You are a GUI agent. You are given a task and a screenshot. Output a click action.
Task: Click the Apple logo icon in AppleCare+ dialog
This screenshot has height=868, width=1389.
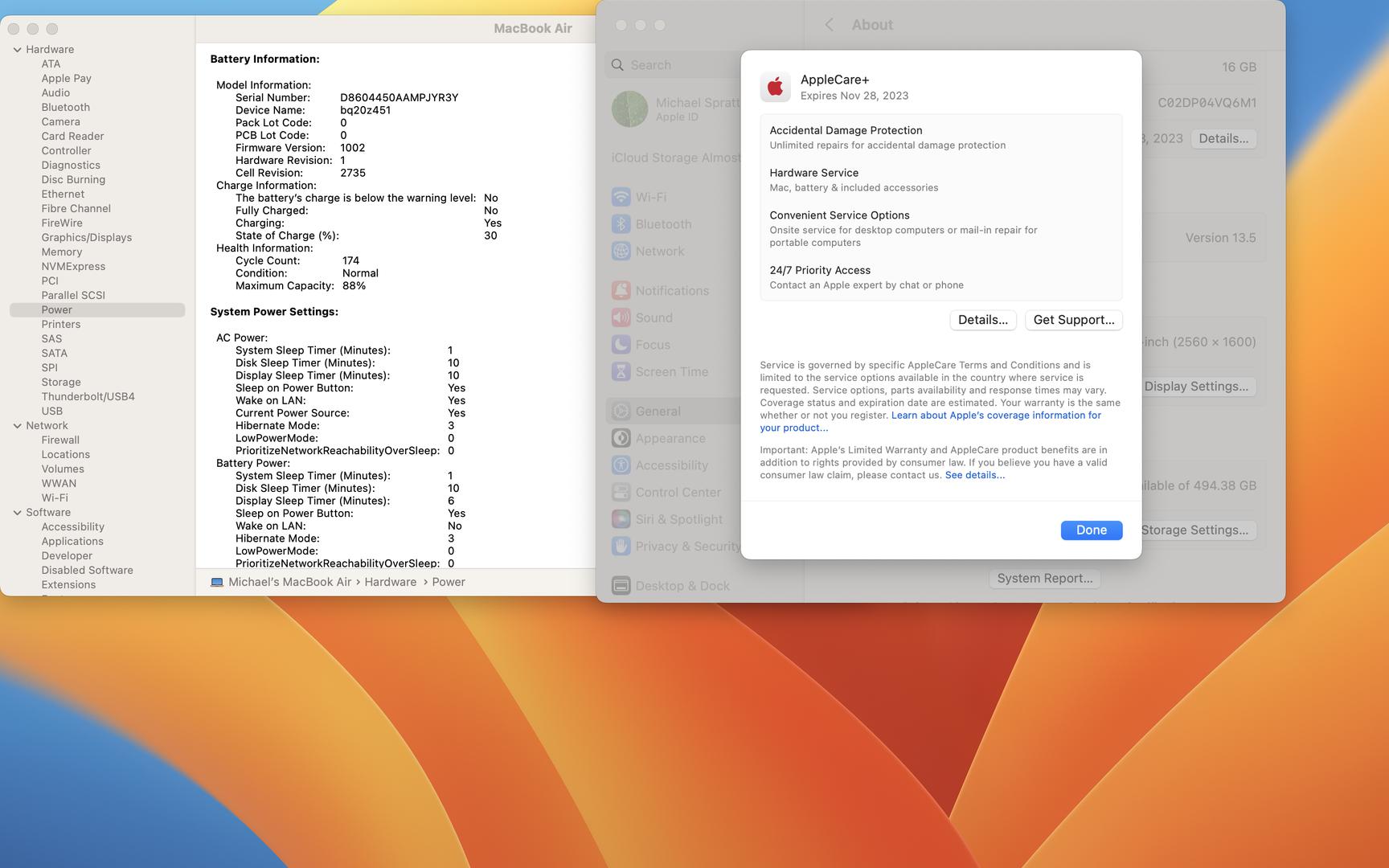[775, 87]
